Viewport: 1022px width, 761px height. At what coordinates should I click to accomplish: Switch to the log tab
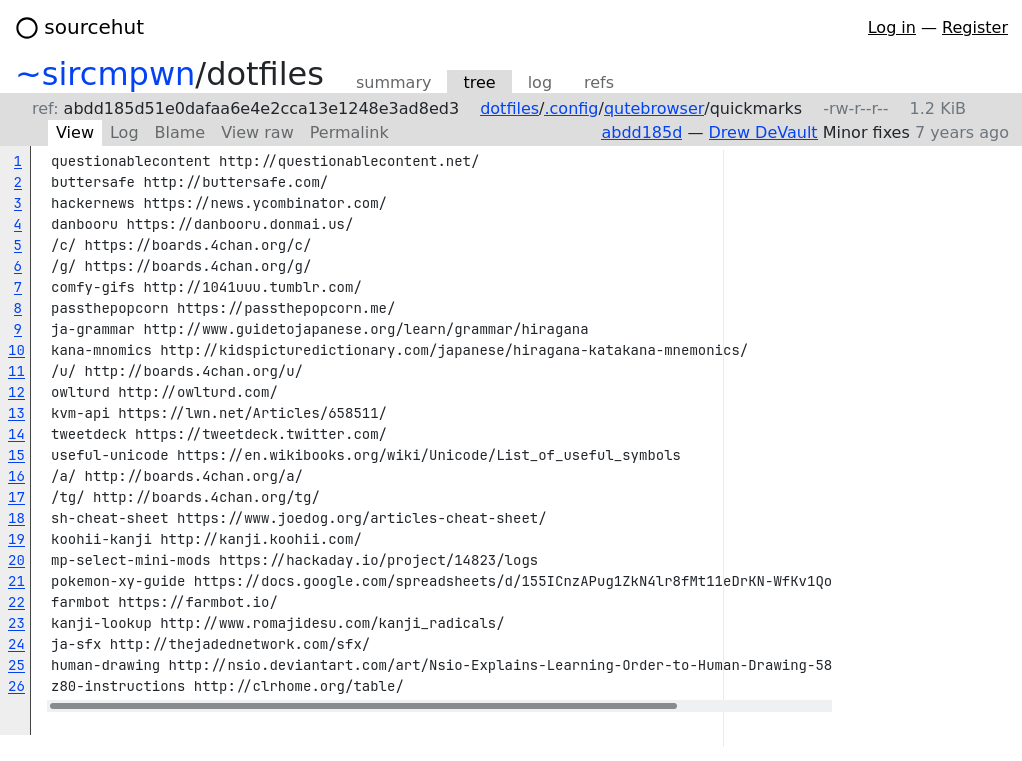(x=539, y=83)
